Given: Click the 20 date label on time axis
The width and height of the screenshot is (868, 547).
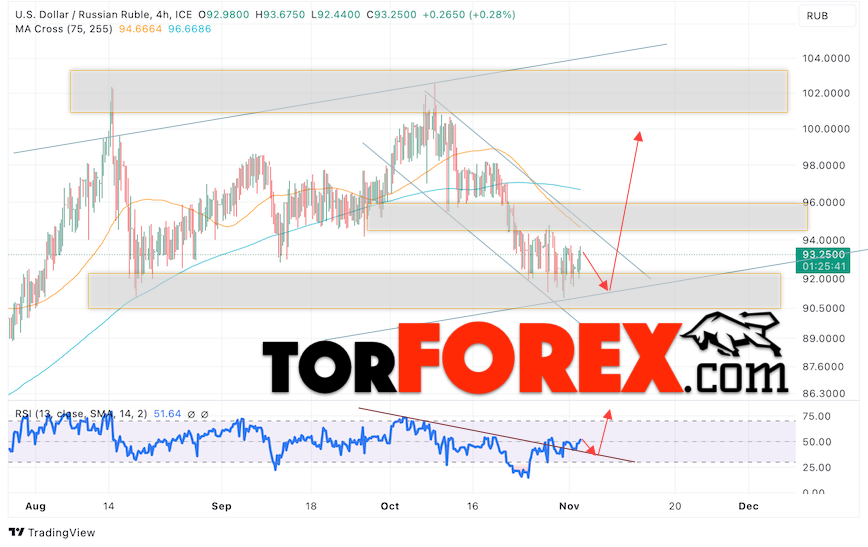Looking at the screenshot, I should coord(675,506).
